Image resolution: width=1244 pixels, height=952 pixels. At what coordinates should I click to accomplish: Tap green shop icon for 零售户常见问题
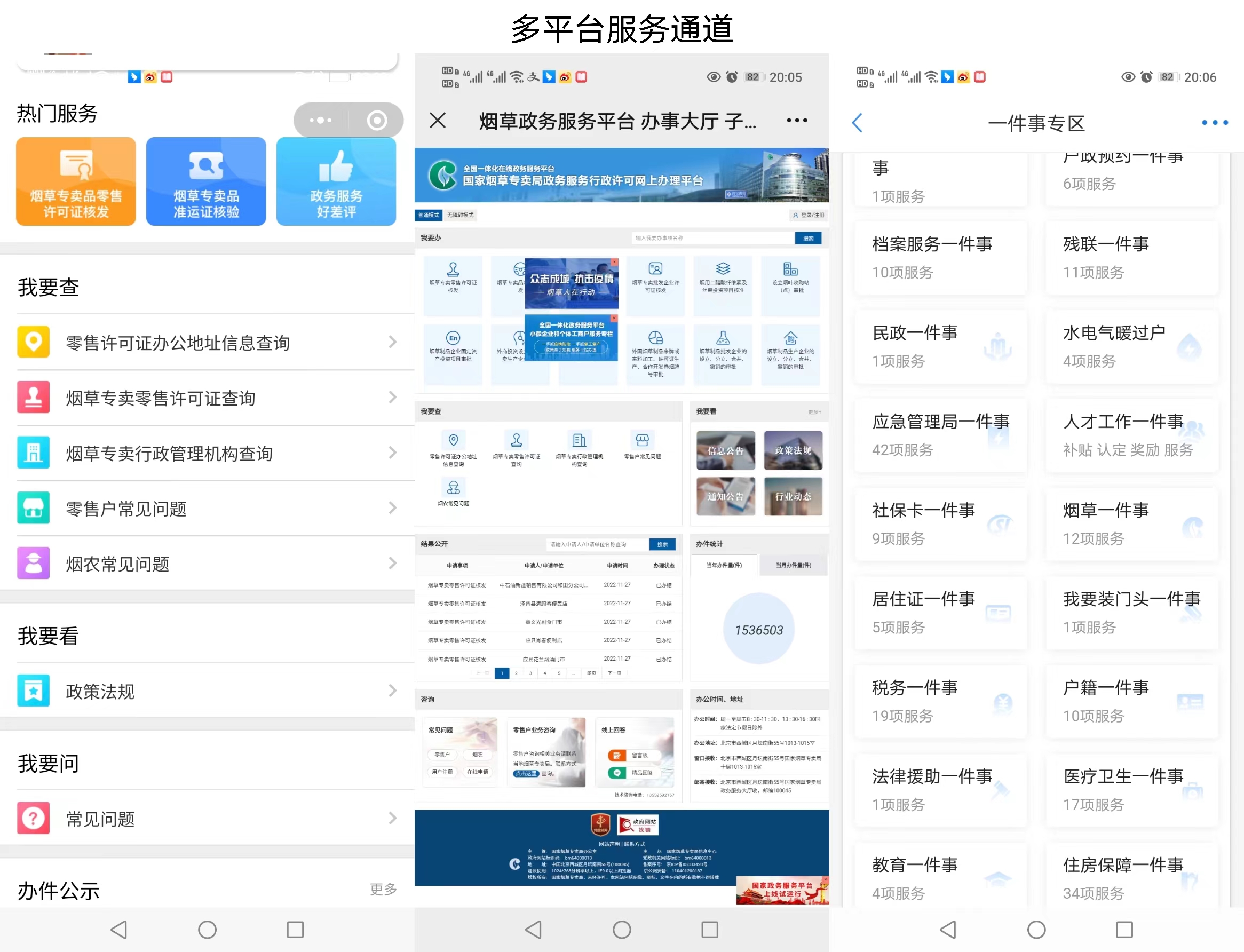click(34, 507)
